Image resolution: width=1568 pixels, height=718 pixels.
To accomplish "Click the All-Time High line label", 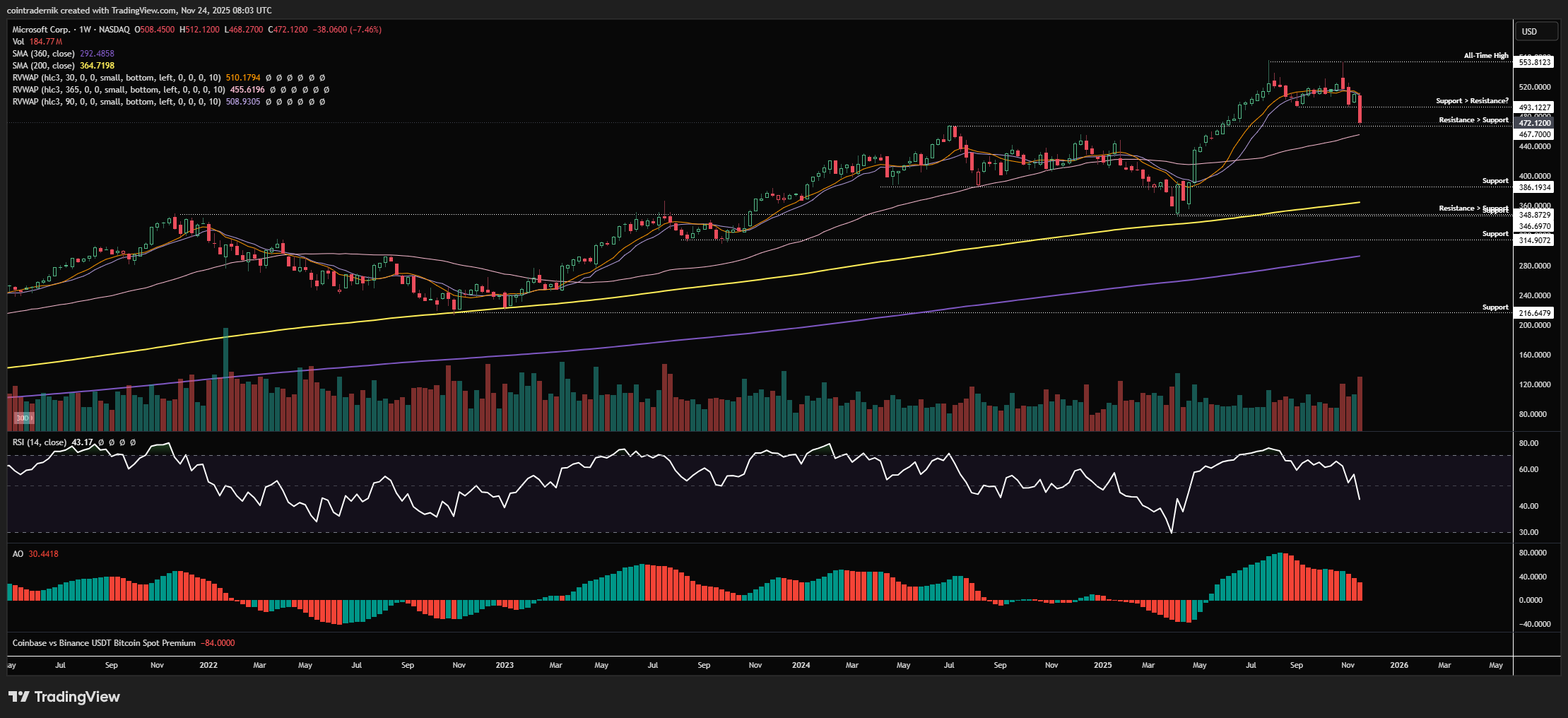I will tap(1486, 56).
